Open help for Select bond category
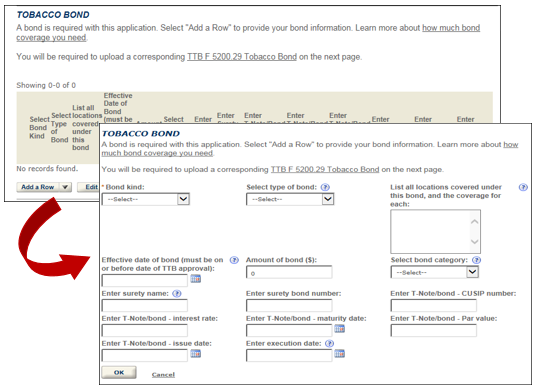This screenshot has height=390, width=538. [476, 260]
